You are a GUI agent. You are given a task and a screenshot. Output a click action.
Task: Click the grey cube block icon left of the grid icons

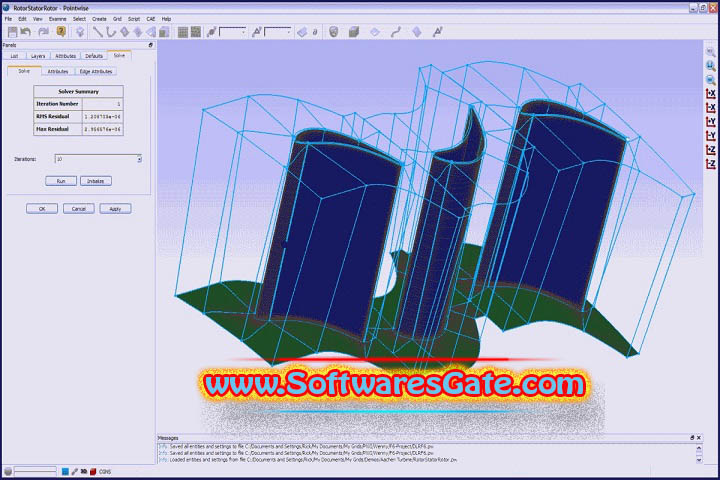pos(164,32)
